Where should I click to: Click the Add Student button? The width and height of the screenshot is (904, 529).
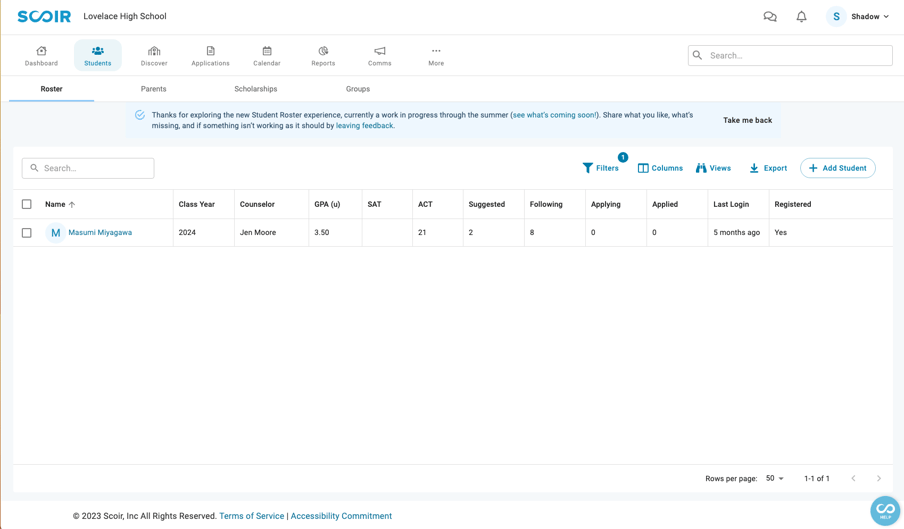click(838, 168)
